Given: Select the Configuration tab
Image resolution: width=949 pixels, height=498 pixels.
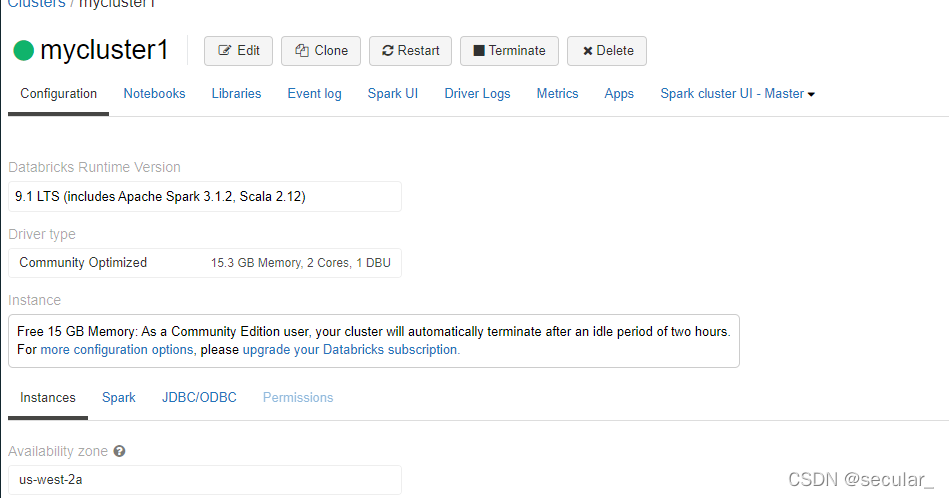Looking at the screenshot, I should click(59, 94).
